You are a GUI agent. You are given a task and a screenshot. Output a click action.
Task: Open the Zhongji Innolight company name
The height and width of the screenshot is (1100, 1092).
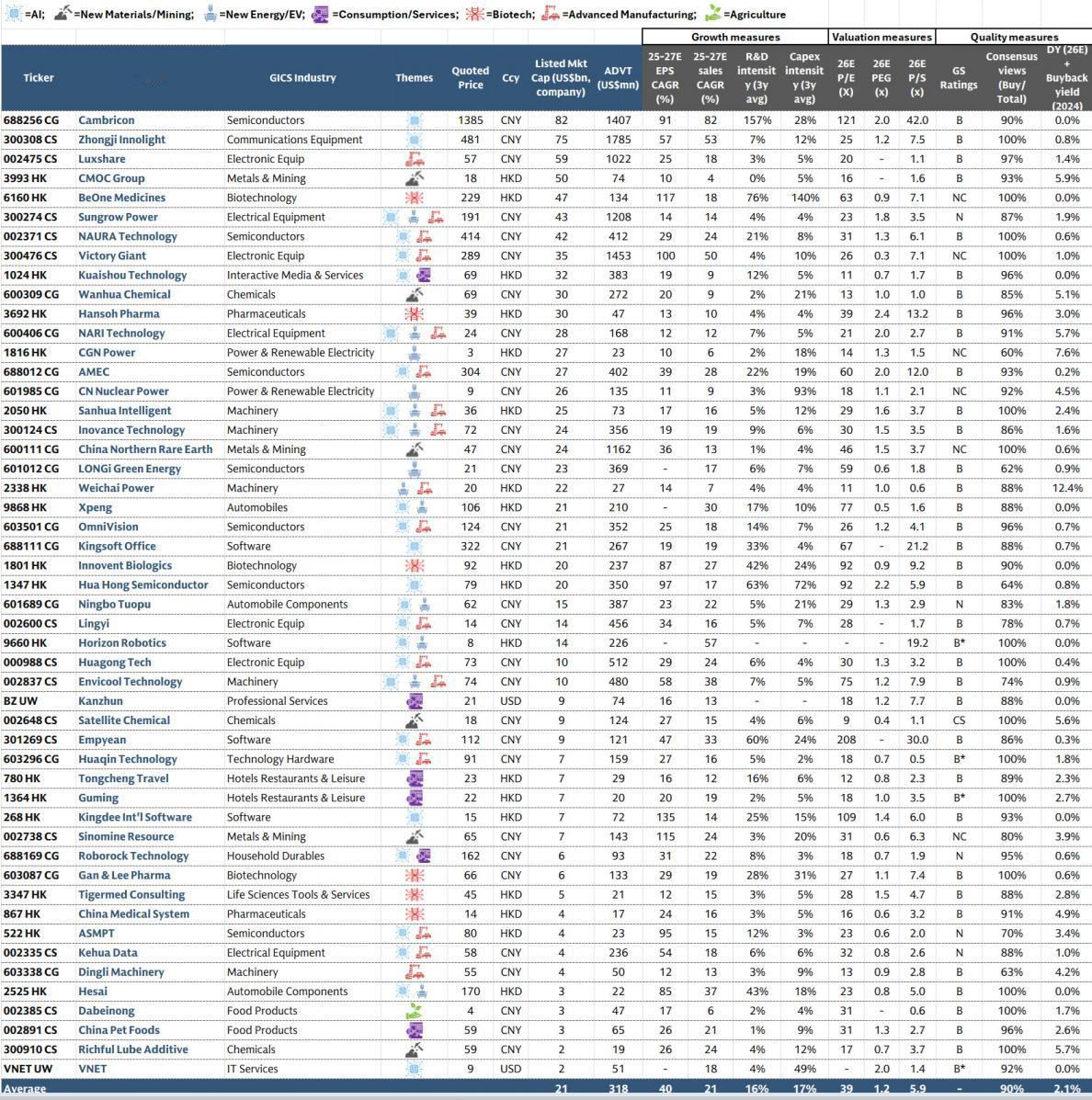tap(122, 140)
